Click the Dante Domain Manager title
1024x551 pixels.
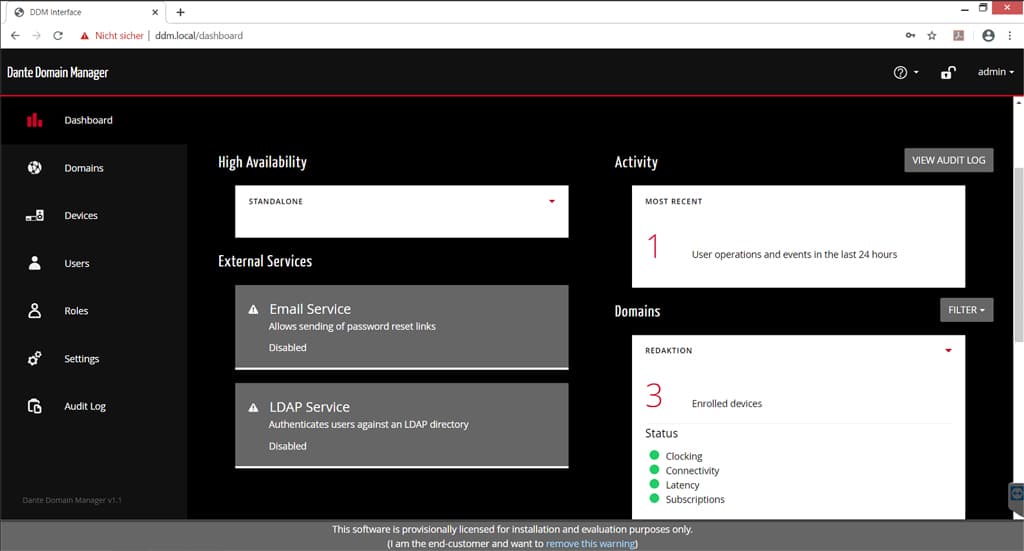coord(57,72)
